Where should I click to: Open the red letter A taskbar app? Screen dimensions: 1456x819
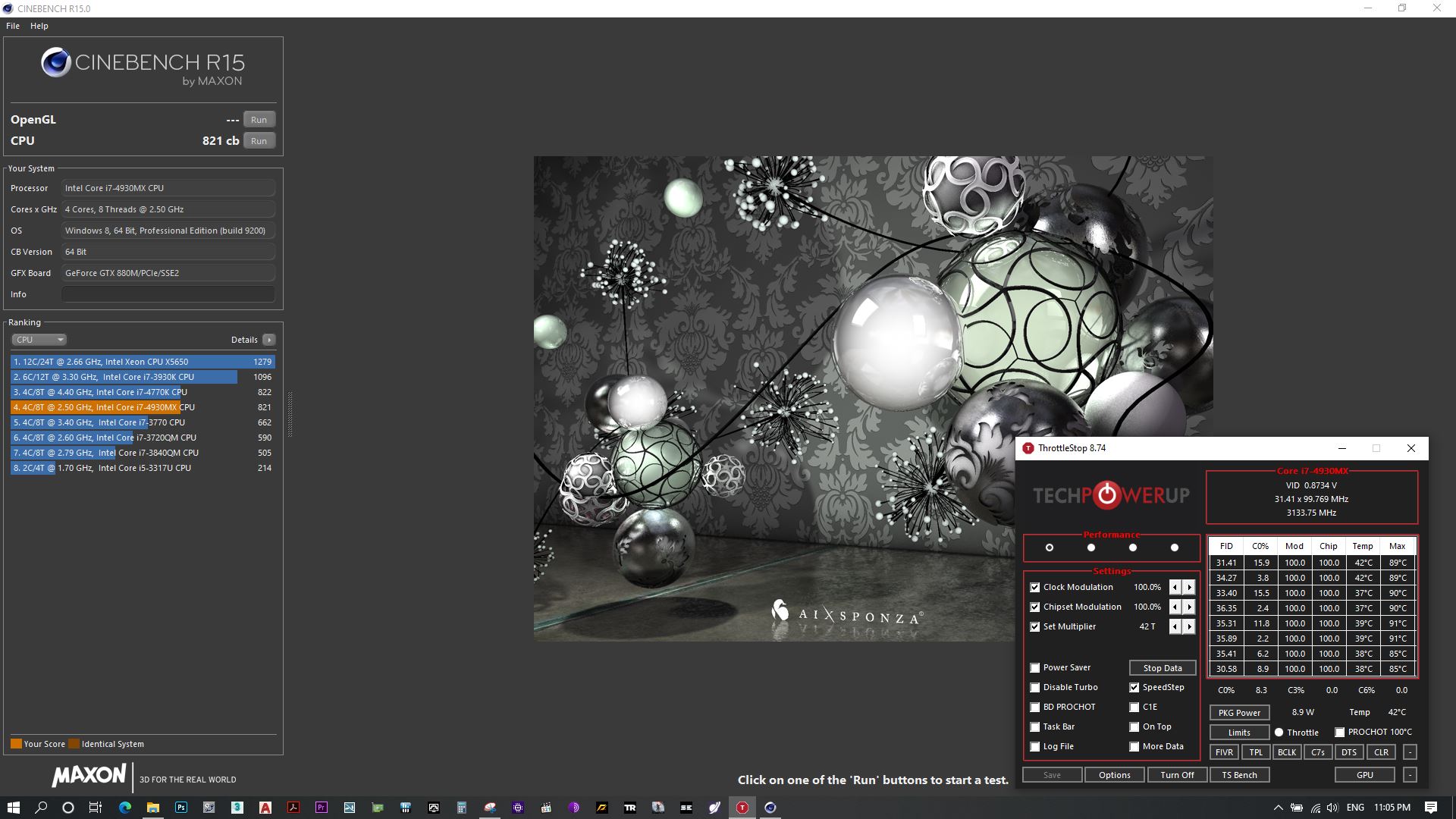(x=265, y=808)
